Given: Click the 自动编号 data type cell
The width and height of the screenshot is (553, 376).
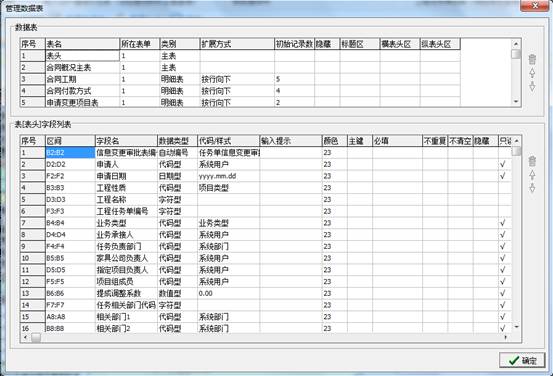Looking at the screenshot, I should pyautogui.click(x=177, y=152).
